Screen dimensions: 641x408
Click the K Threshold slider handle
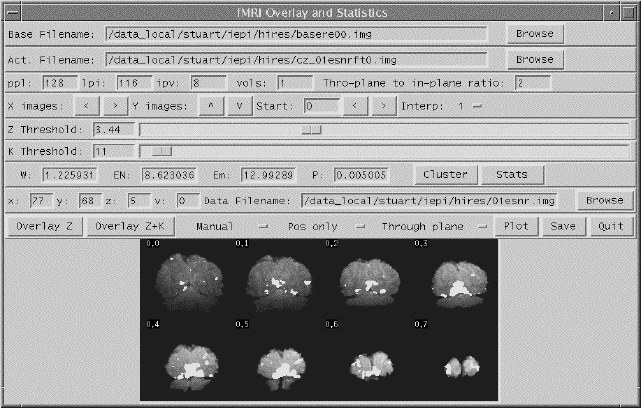pyautogui.click(x=160, y=151)
